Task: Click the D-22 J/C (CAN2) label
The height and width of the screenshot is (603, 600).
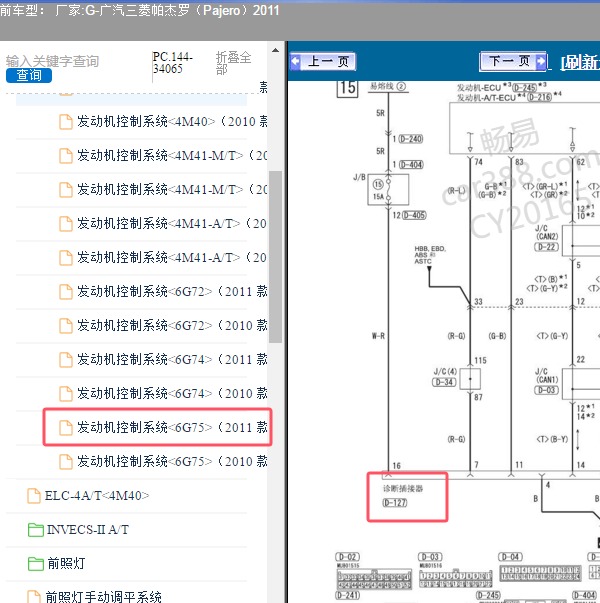Action: coord(546,247)
